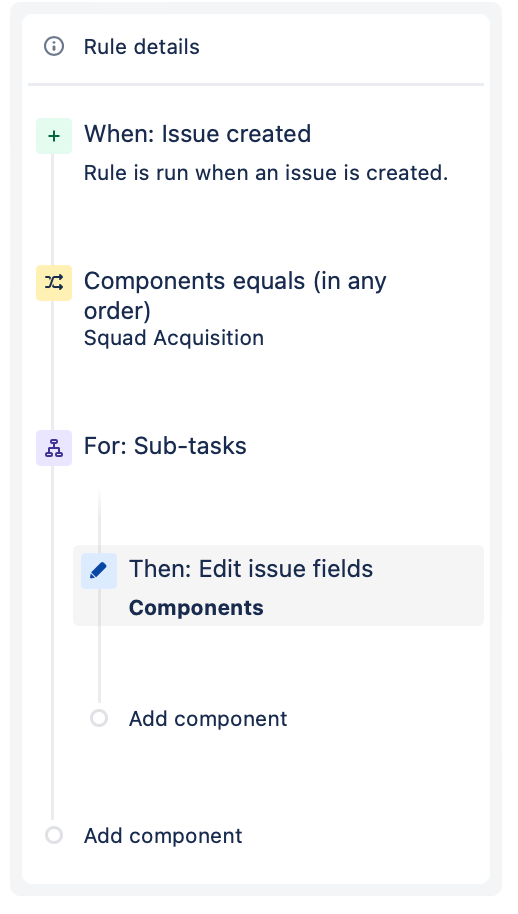Open the When: Issue created trigger
Image resolution: width=518 pixels, height=914 pixels.
coord(198,134)
